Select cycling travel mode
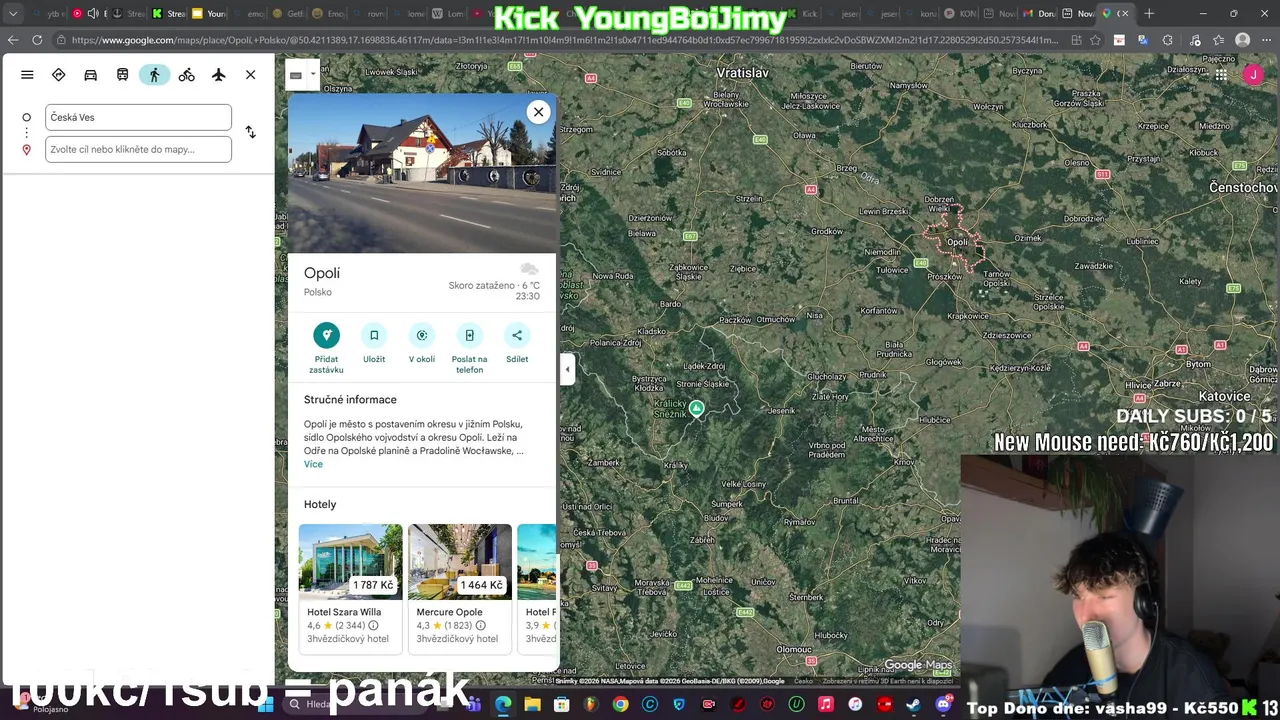 187,75
